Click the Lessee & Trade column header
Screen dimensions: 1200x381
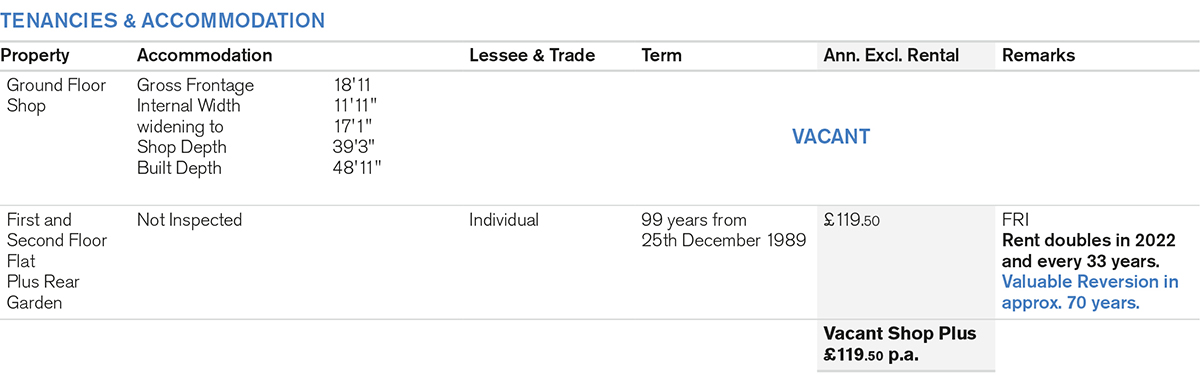532,56
